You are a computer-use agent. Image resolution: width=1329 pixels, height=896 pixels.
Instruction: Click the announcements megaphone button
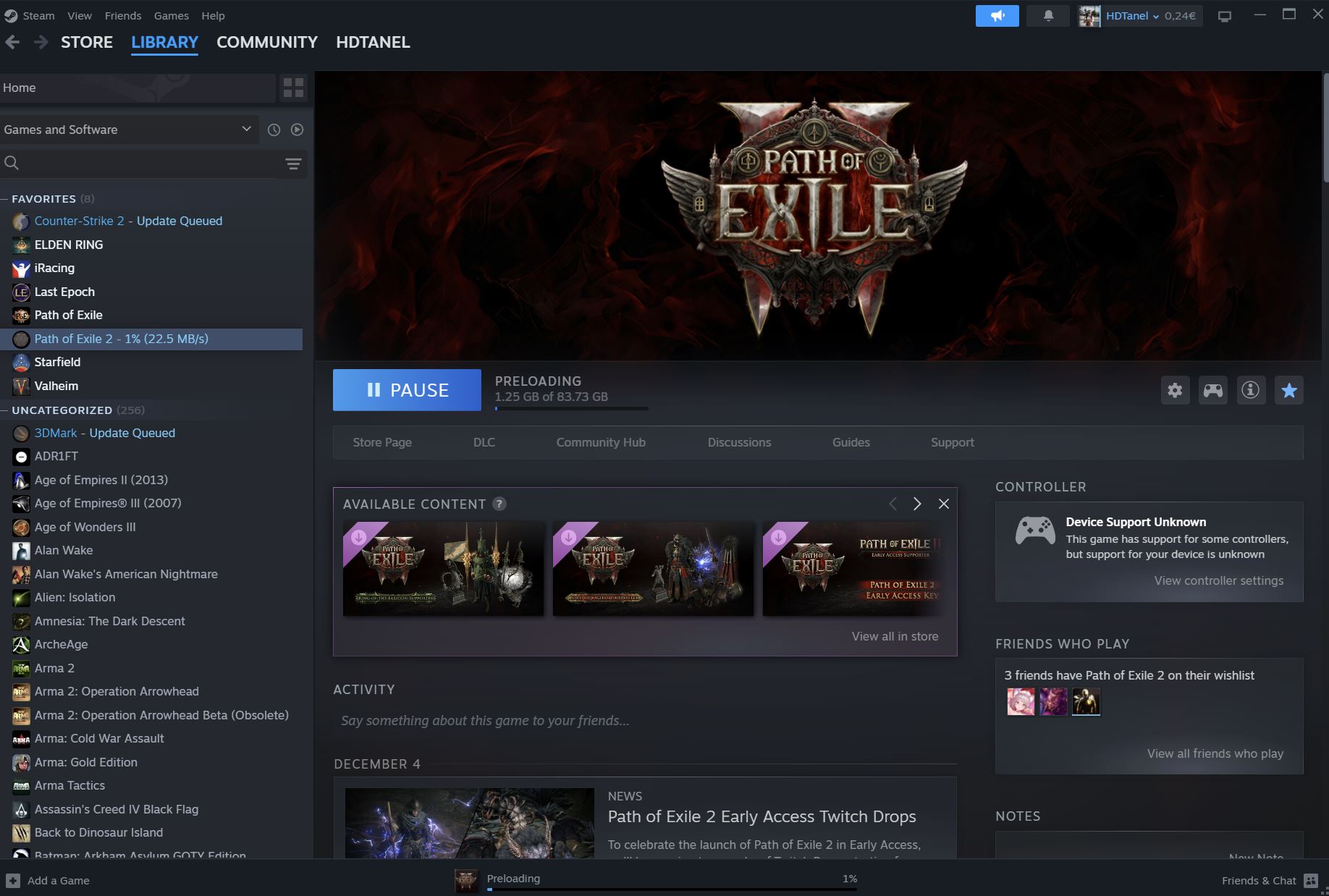(x=997, y=16)
